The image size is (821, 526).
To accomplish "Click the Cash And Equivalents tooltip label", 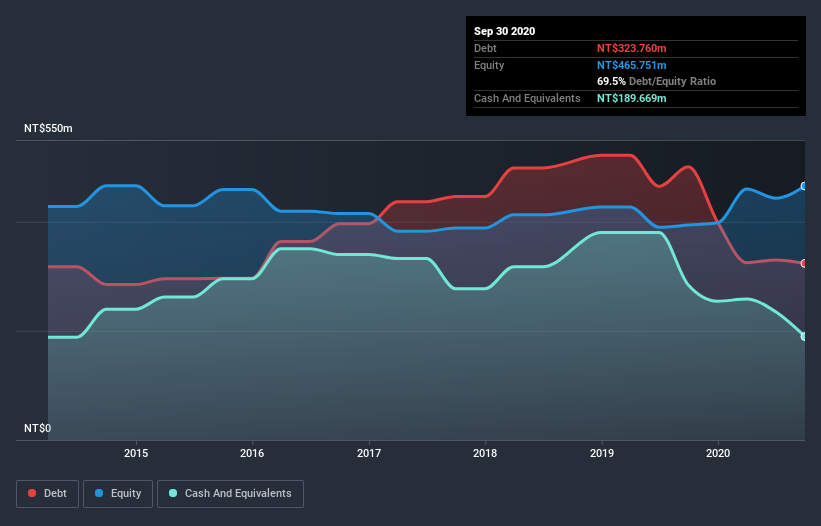I will click(x=527, y=98).
